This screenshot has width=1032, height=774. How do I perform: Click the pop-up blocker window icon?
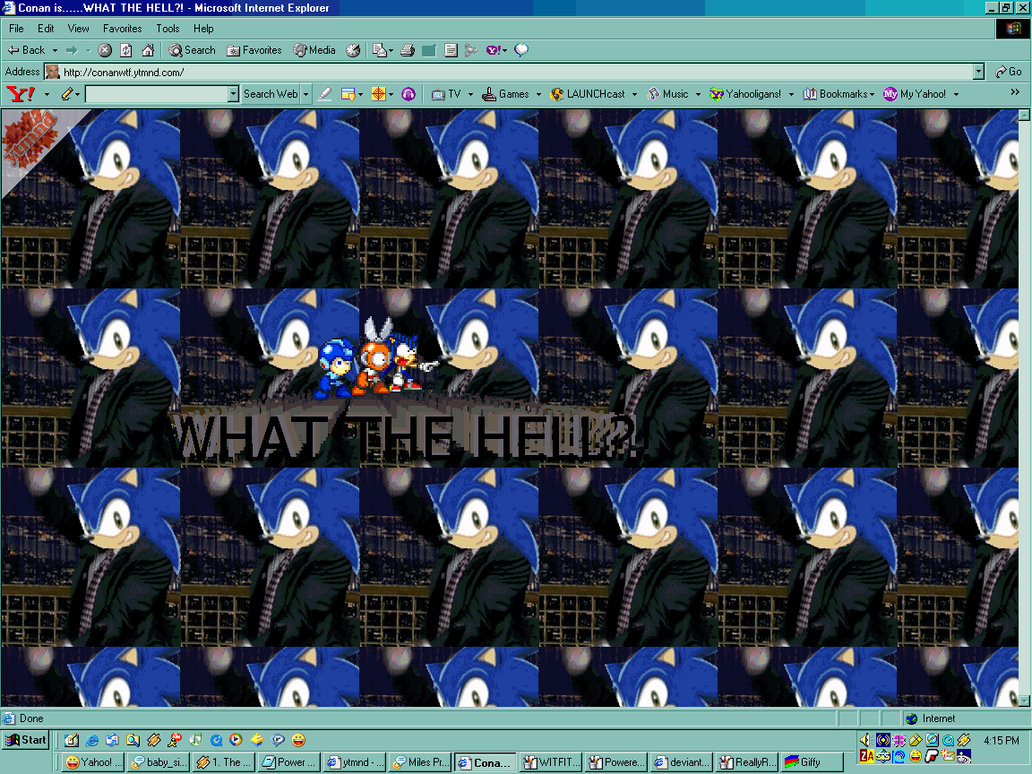pyautogui.click(x=348, y=94)
